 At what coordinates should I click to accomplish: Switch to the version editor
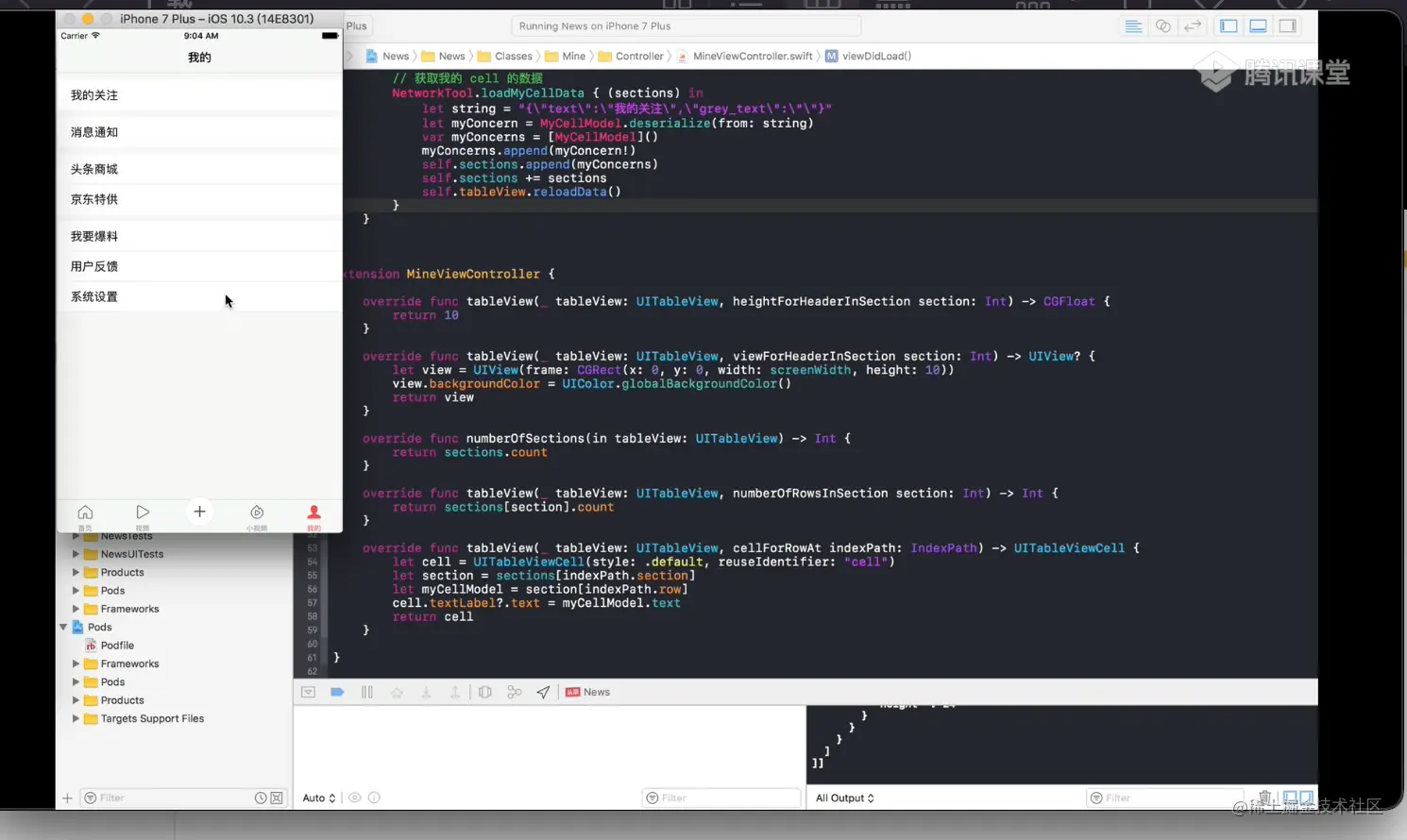pyautogui.click(x=1193, y=26)
